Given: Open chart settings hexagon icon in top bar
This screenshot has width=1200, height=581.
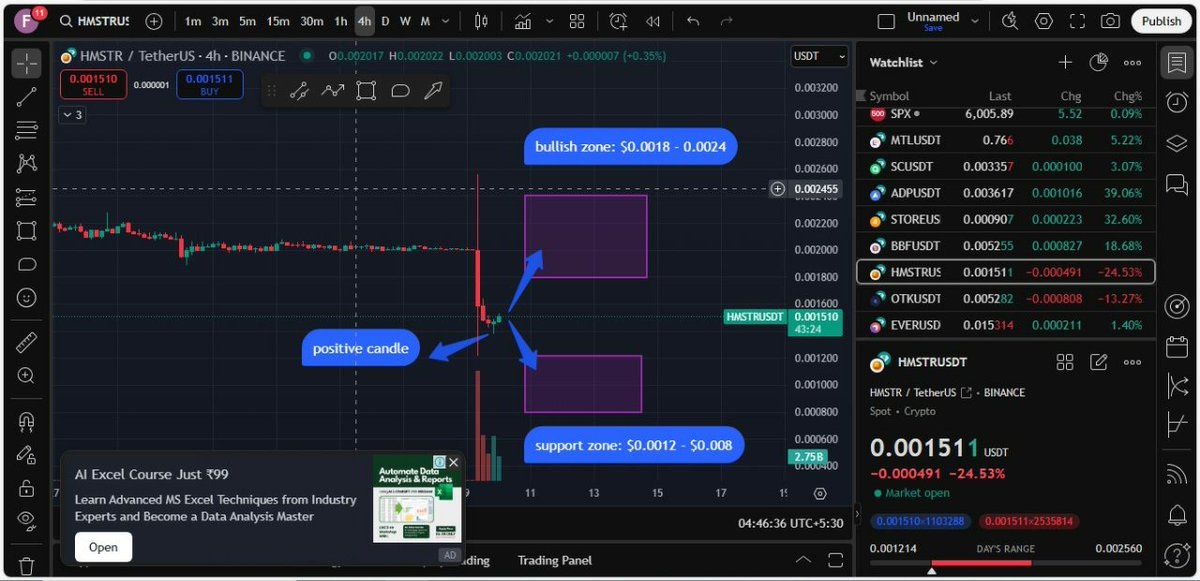Looking at the screenshot, I should pyautogui.click(x=1044, y=21).
